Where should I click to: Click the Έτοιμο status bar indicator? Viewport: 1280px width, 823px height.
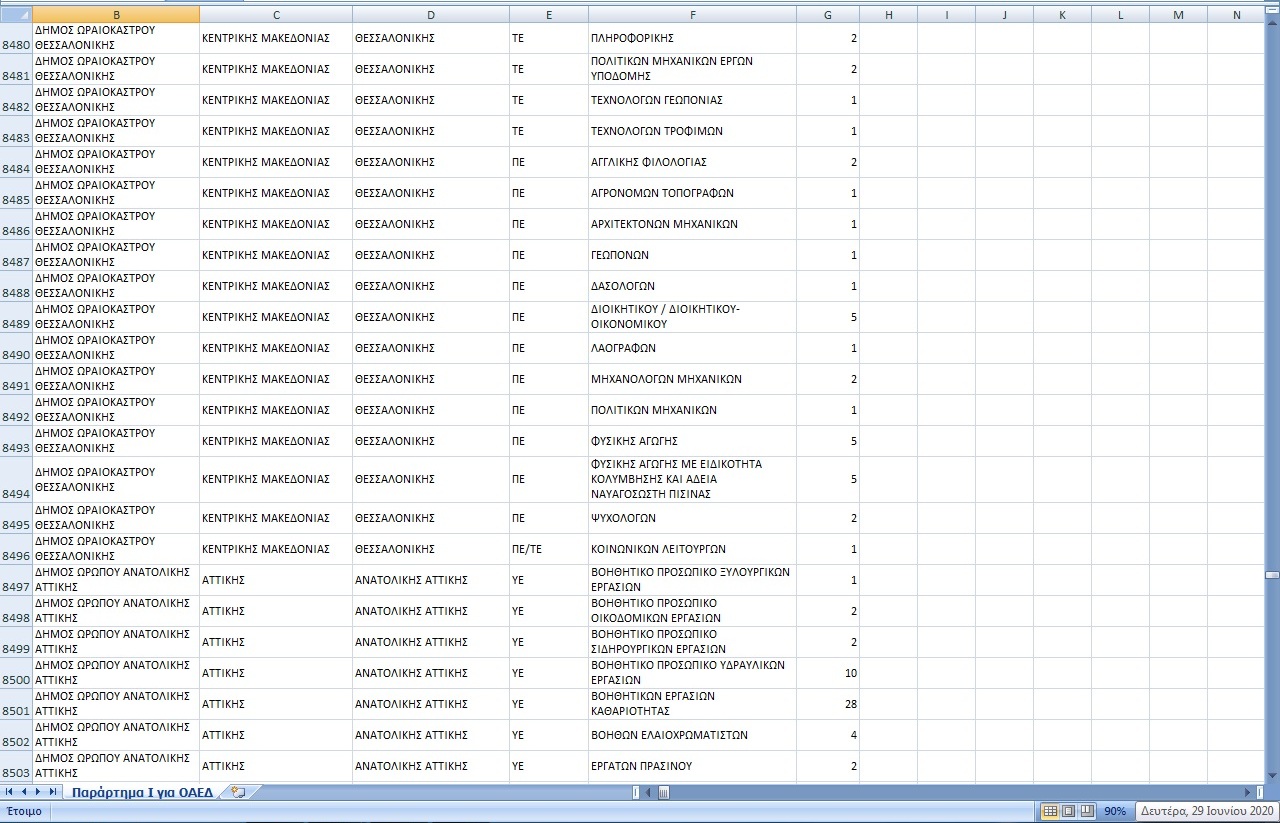pos(25,811)
